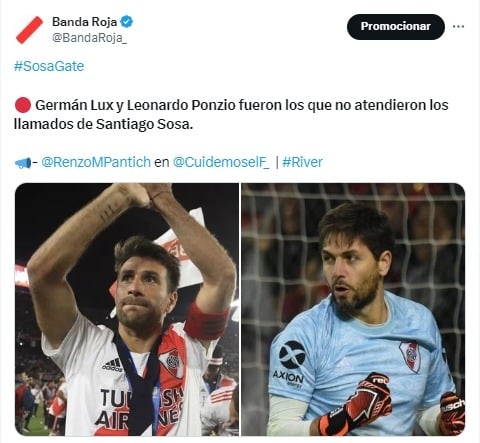Open the @RenzoMPantich mention
480x443 pixels.
pos(96,162)
